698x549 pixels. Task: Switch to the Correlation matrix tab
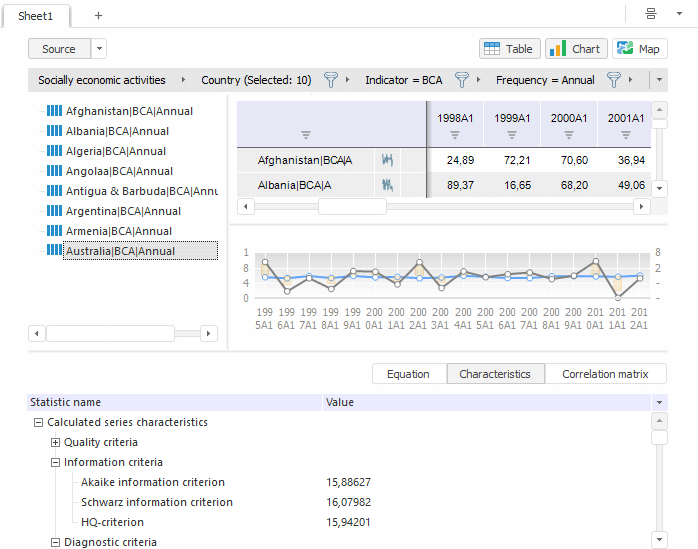(606, 374)
